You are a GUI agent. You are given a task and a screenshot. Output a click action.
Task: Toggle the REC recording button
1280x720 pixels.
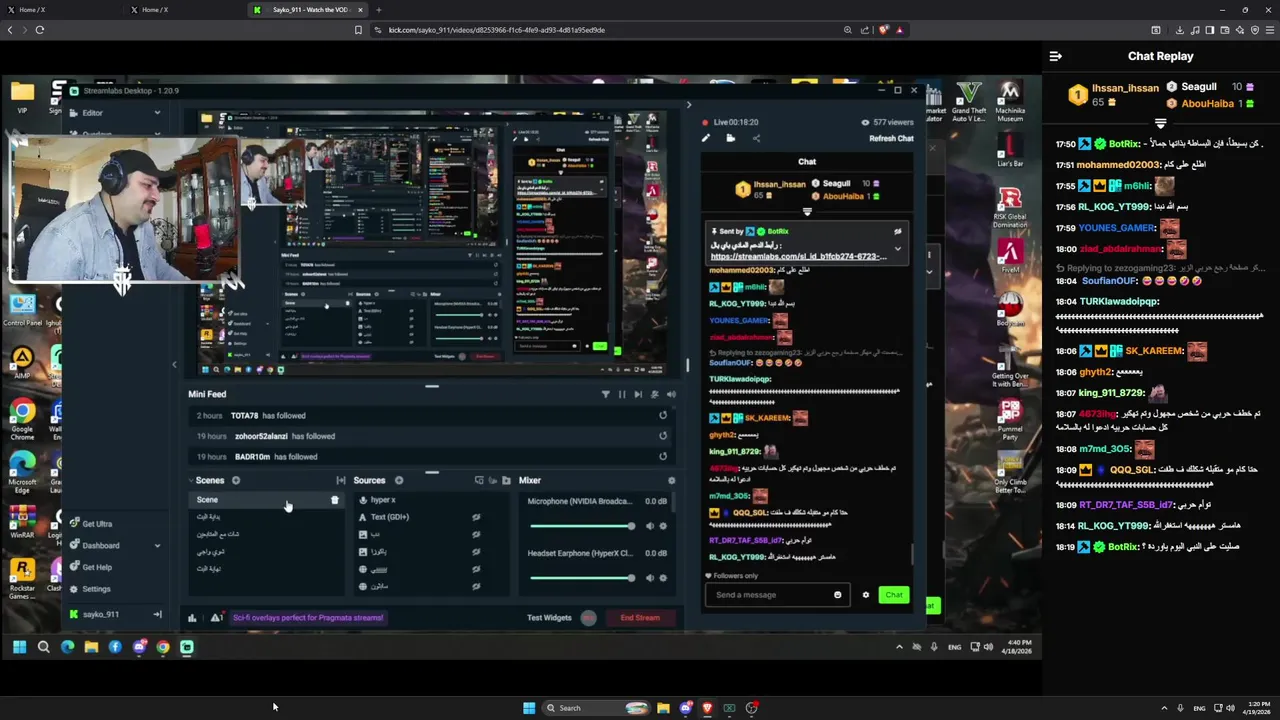click(589, 617)
